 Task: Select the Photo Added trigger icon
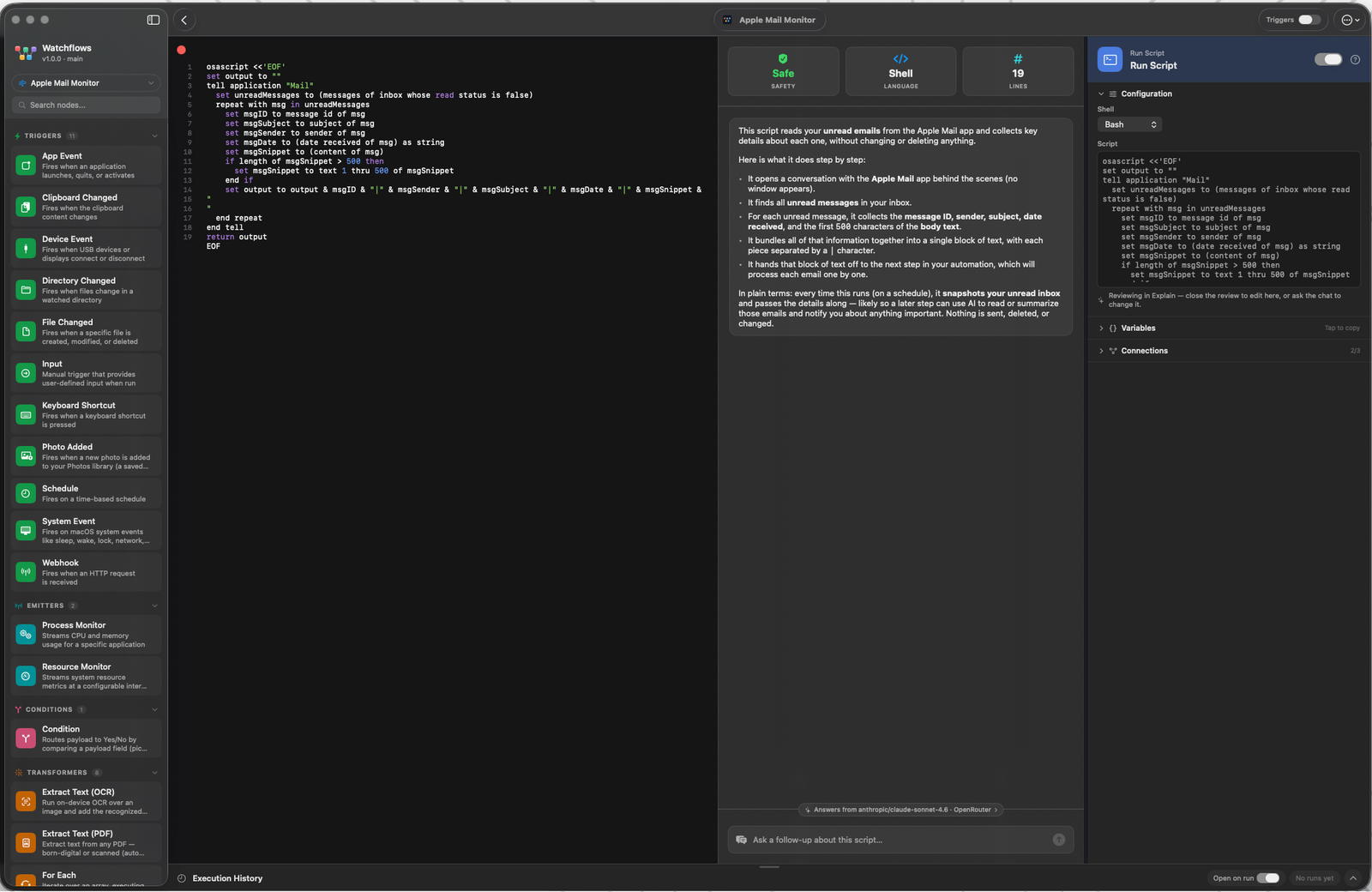tap(26, 456)
